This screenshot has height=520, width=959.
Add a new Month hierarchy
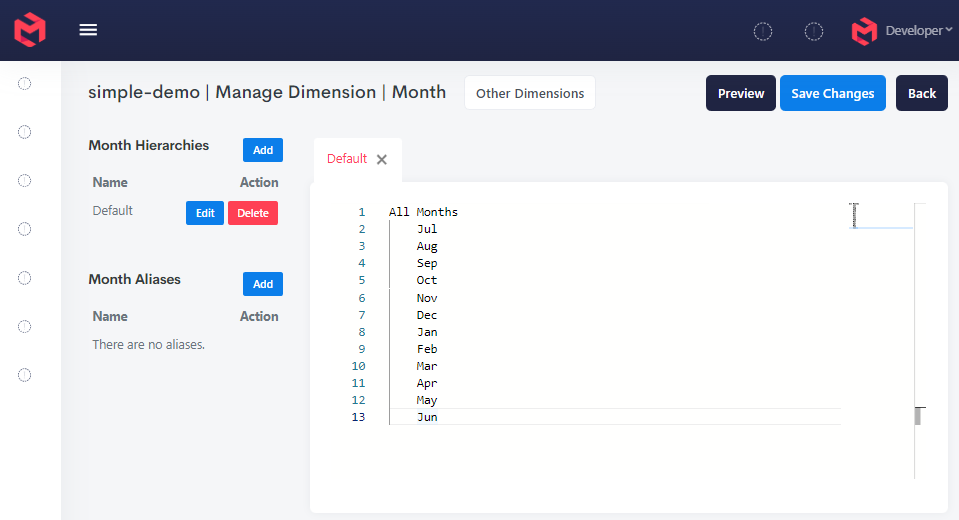(263, 150)
